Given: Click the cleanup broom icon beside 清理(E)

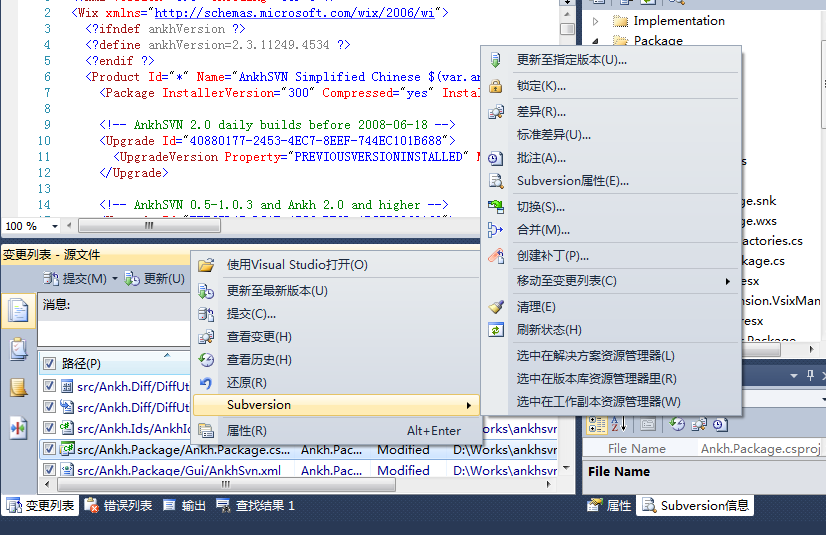Looking at the screenshot, I should click(495, 307).
